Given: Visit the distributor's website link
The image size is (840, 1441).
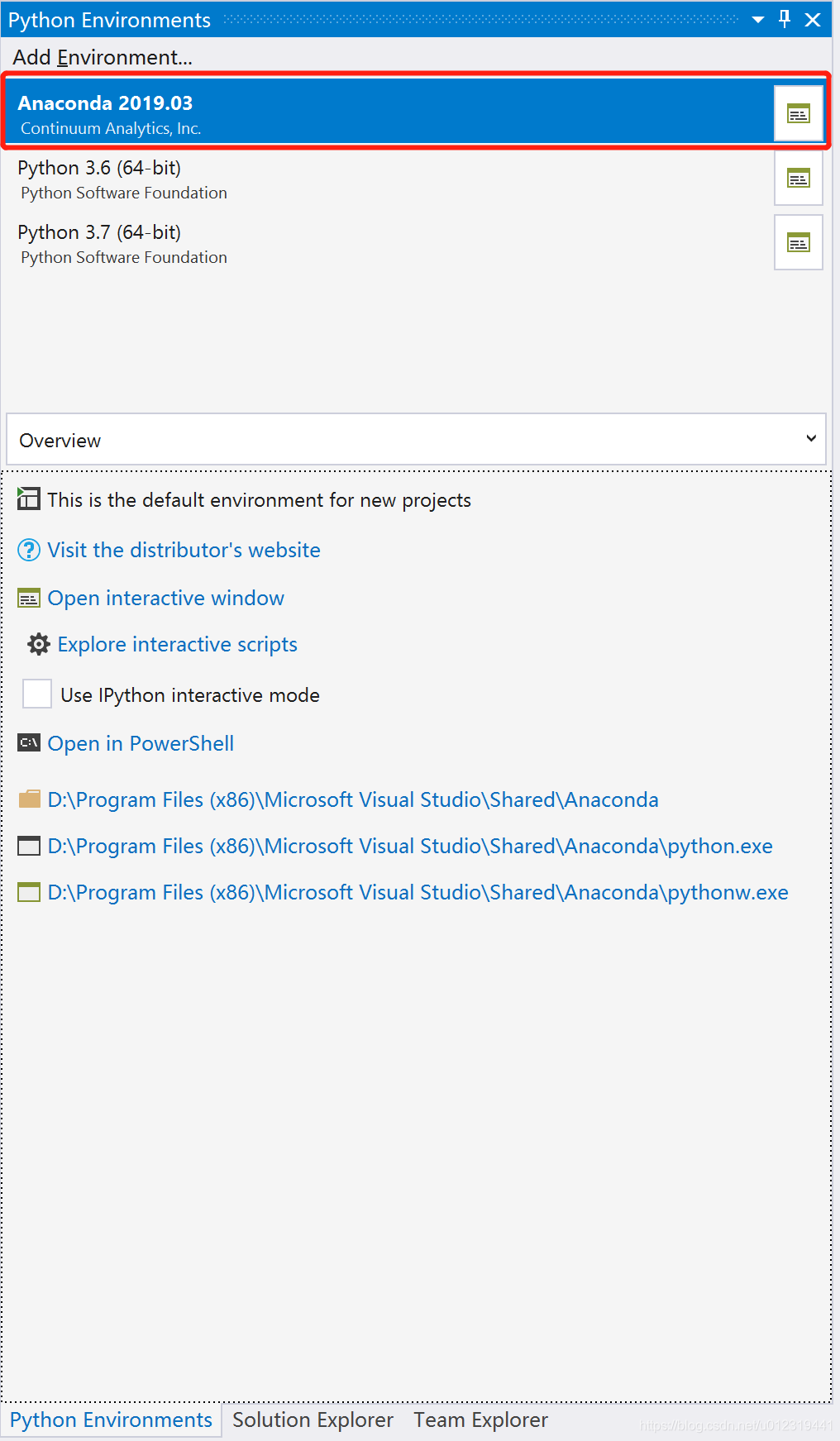Looking at the screenshot, I should tap(184, 550).
